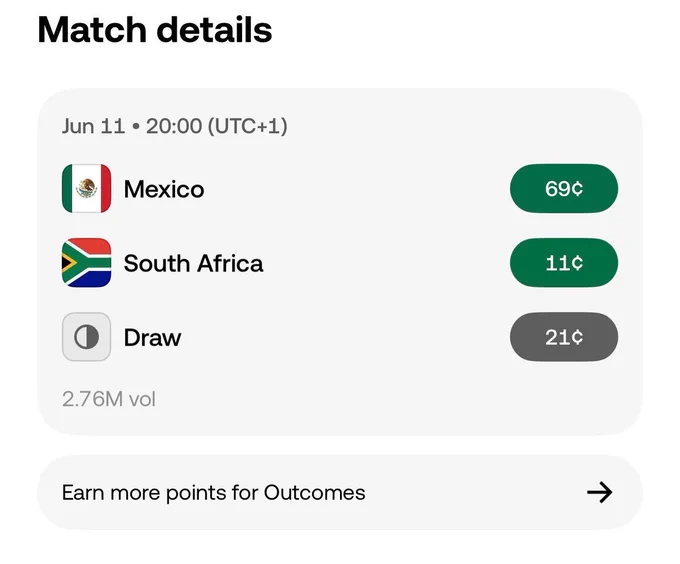The height and width of the screenshot is (564, 680).
Task: Click the Jun 11 match date
Action: point(93,126)
